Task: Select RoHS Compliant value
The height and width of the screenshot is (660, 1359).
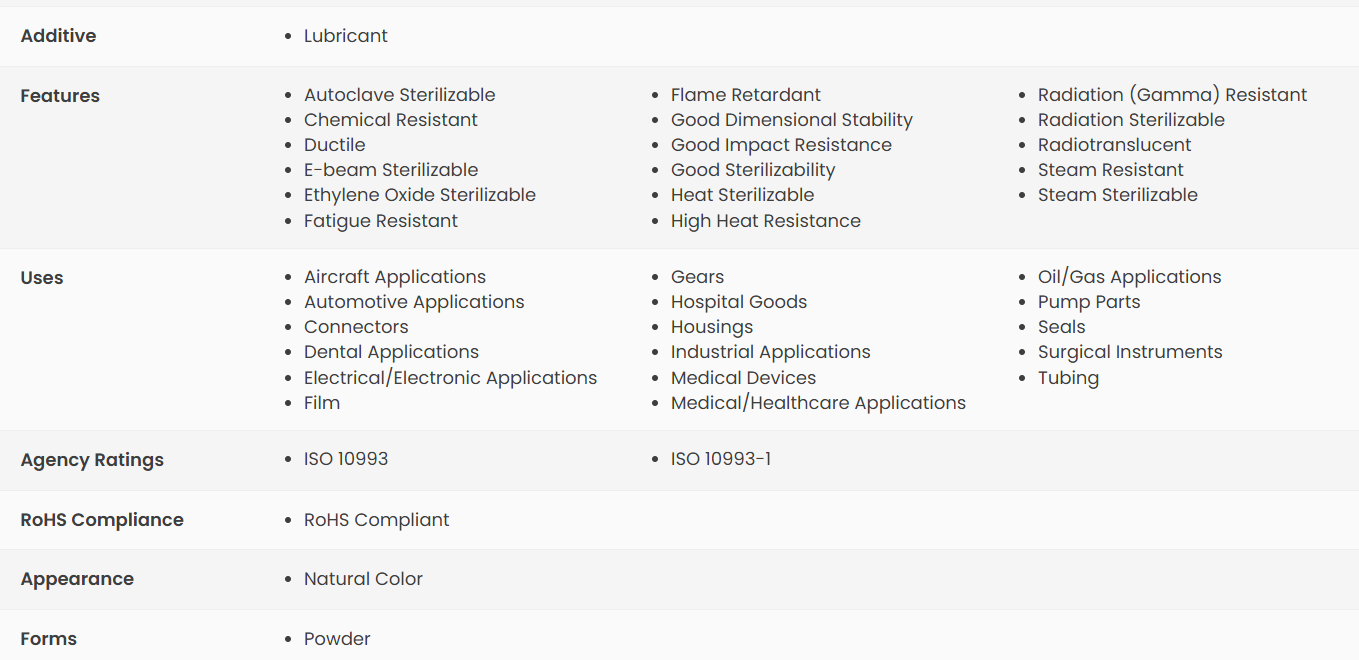Action: (376, 520)
